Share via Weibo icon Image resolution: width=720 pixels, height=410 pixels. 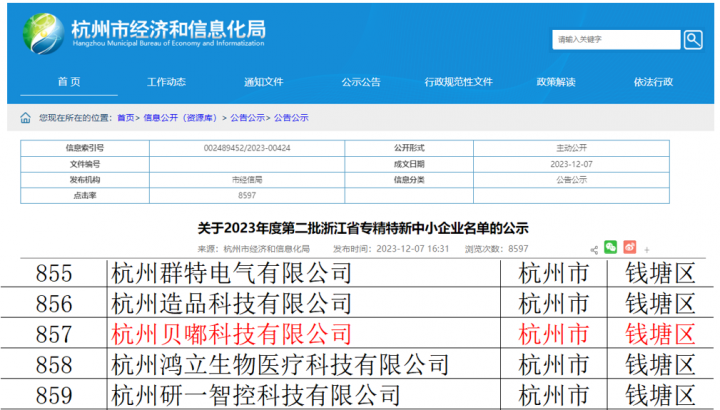coord(630,247)
